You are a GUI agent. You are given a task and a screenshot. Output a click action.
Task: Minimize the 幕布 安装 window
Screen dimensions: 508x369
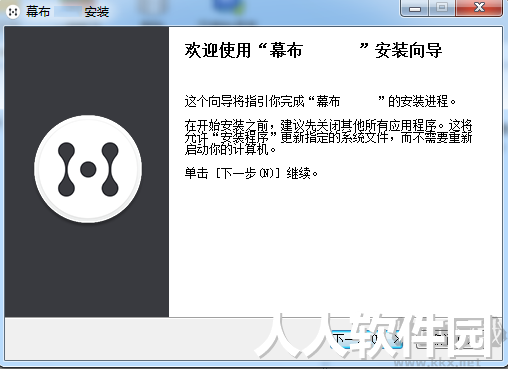coord(415,8)
